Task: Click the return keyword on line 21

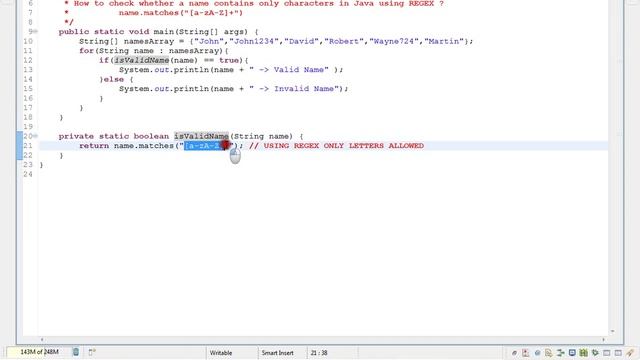Action: point(94,146)
